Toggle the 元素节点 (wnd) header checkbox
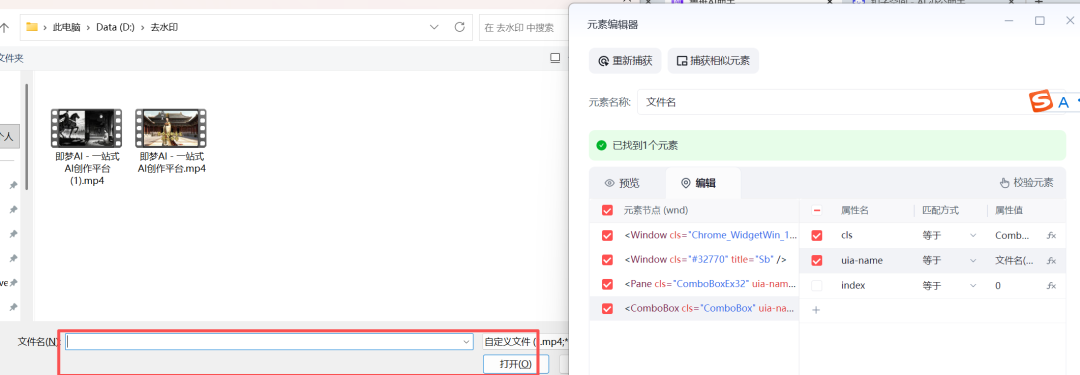The image size is (1080, 375). [x=608, y=210]
